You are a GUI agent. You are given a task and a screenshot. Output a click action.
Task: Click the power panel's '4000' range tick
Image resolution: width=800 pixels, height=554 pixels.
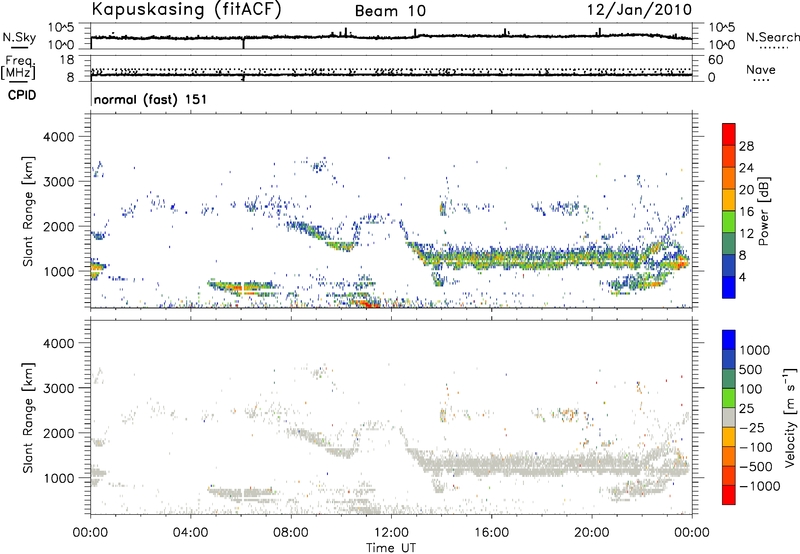(59, 137)
